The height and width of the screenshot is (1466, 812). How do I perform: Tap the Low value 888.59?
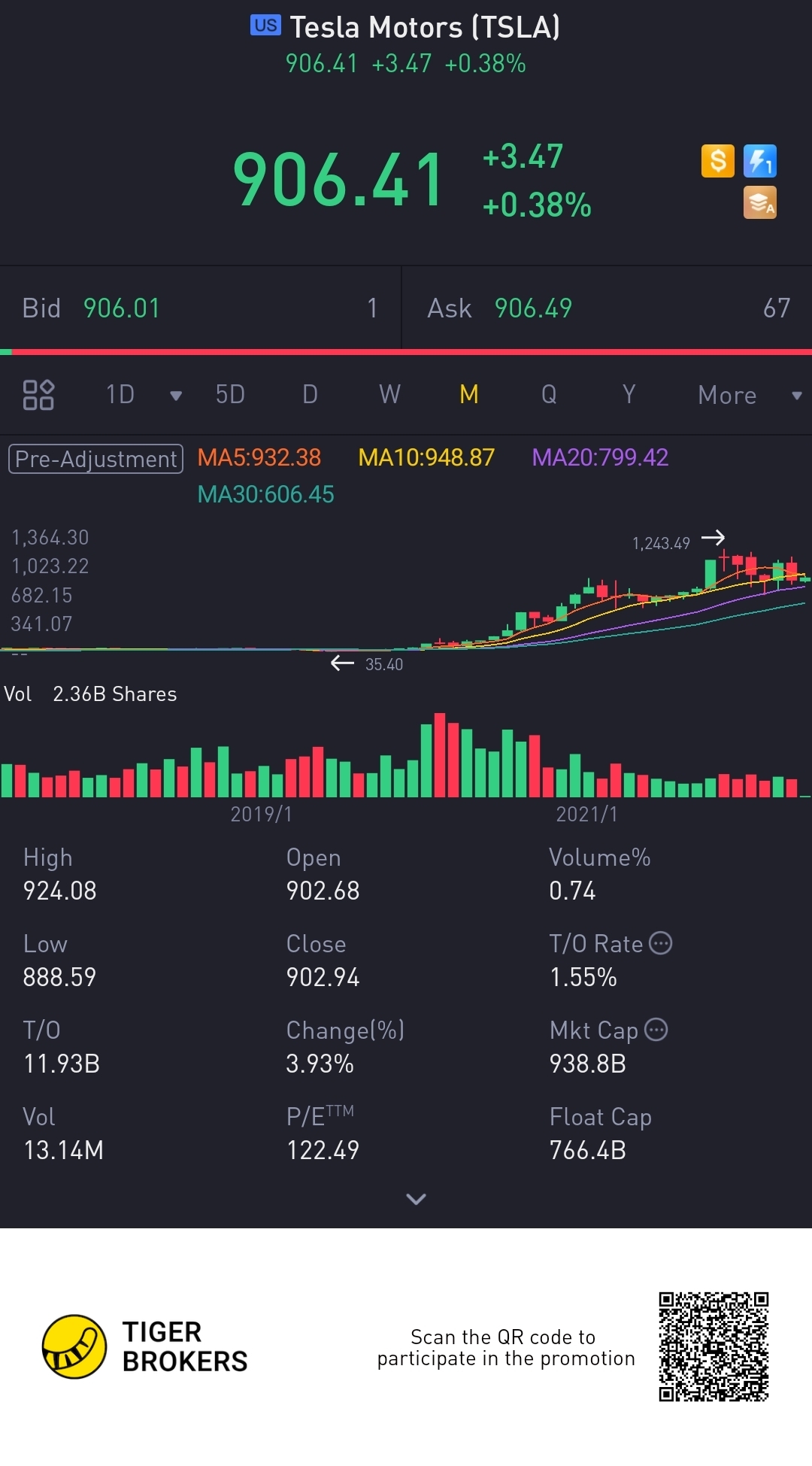(59, 977)
